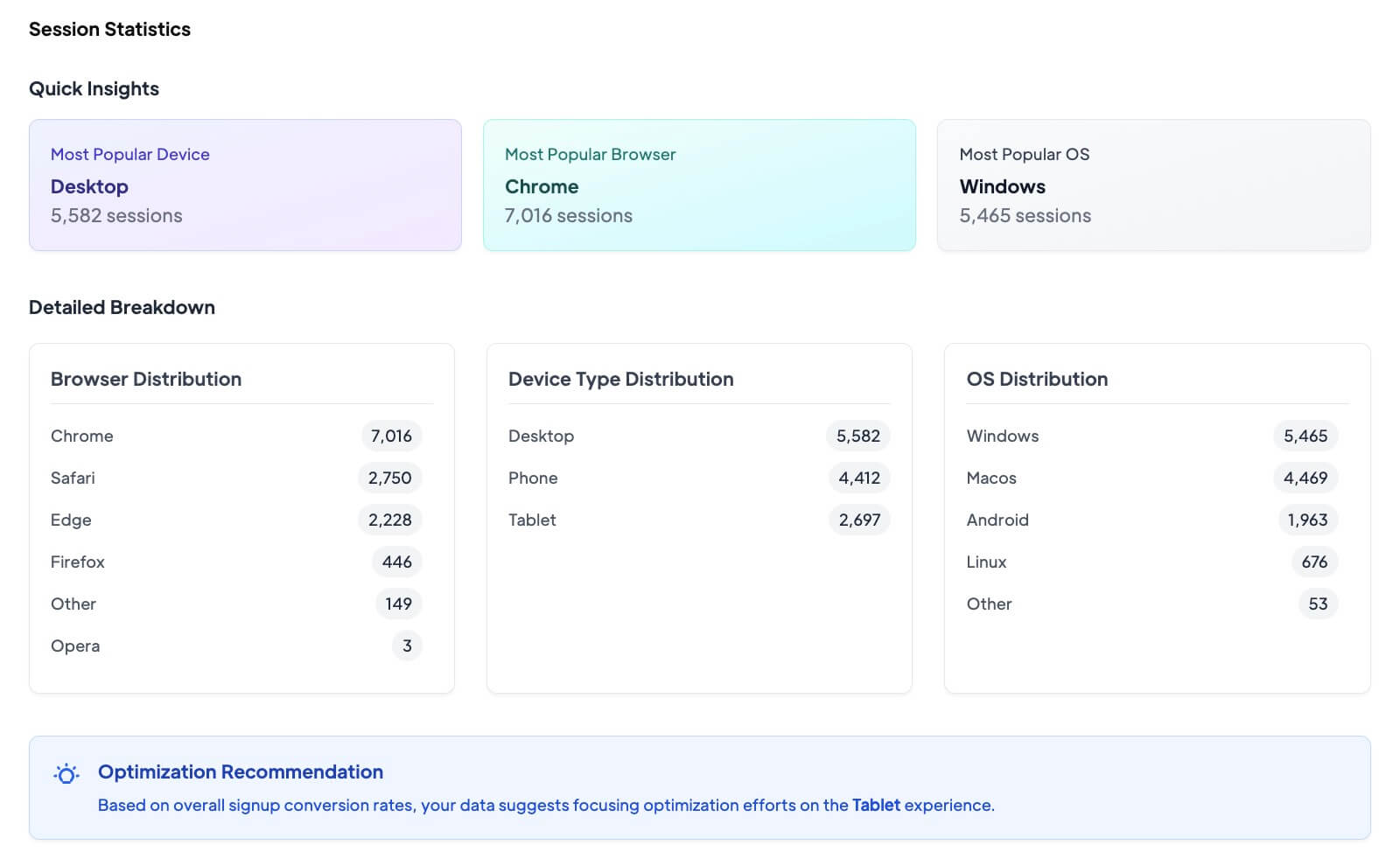
Task: Select the Tablet row in Device Type Distribution
Action: pyautogui.click(x=699, y=520)
